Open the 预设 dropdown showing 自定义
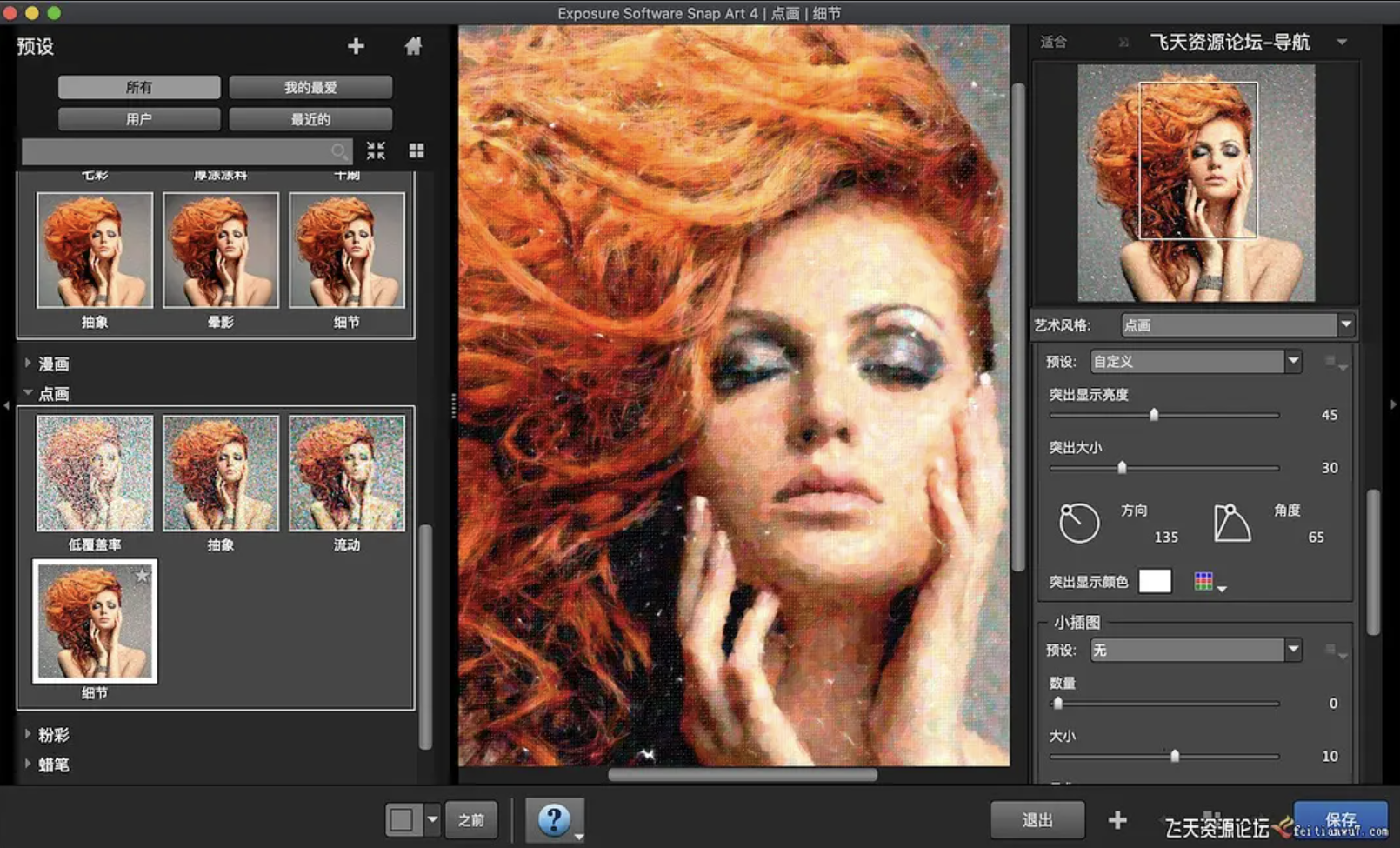 (x=1195, y=361)
